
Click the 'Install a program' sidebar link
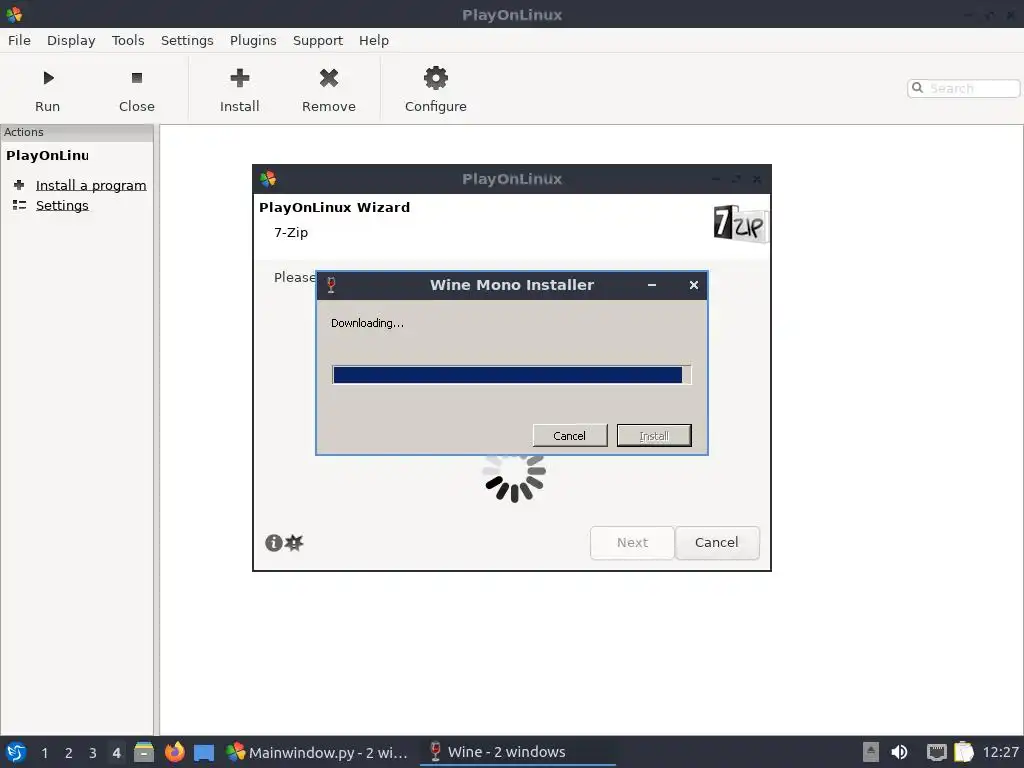tap(91, 185)
